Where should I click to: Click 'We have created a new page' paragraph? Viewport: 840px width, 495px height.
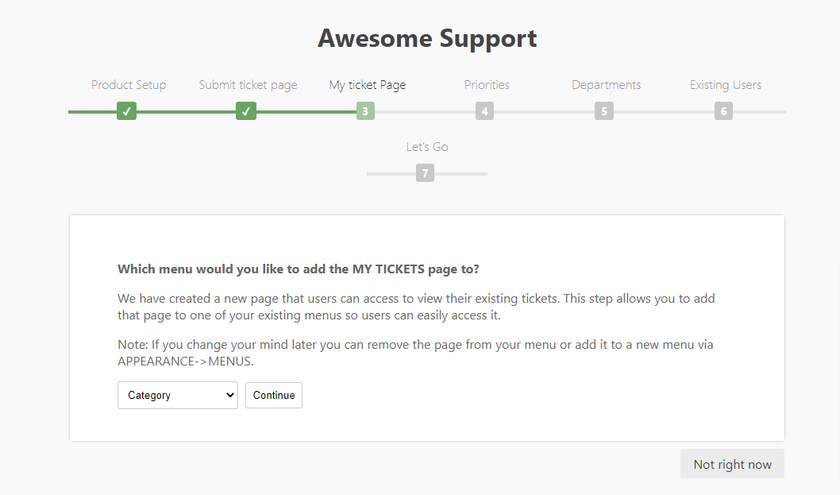tap(416, 307)
